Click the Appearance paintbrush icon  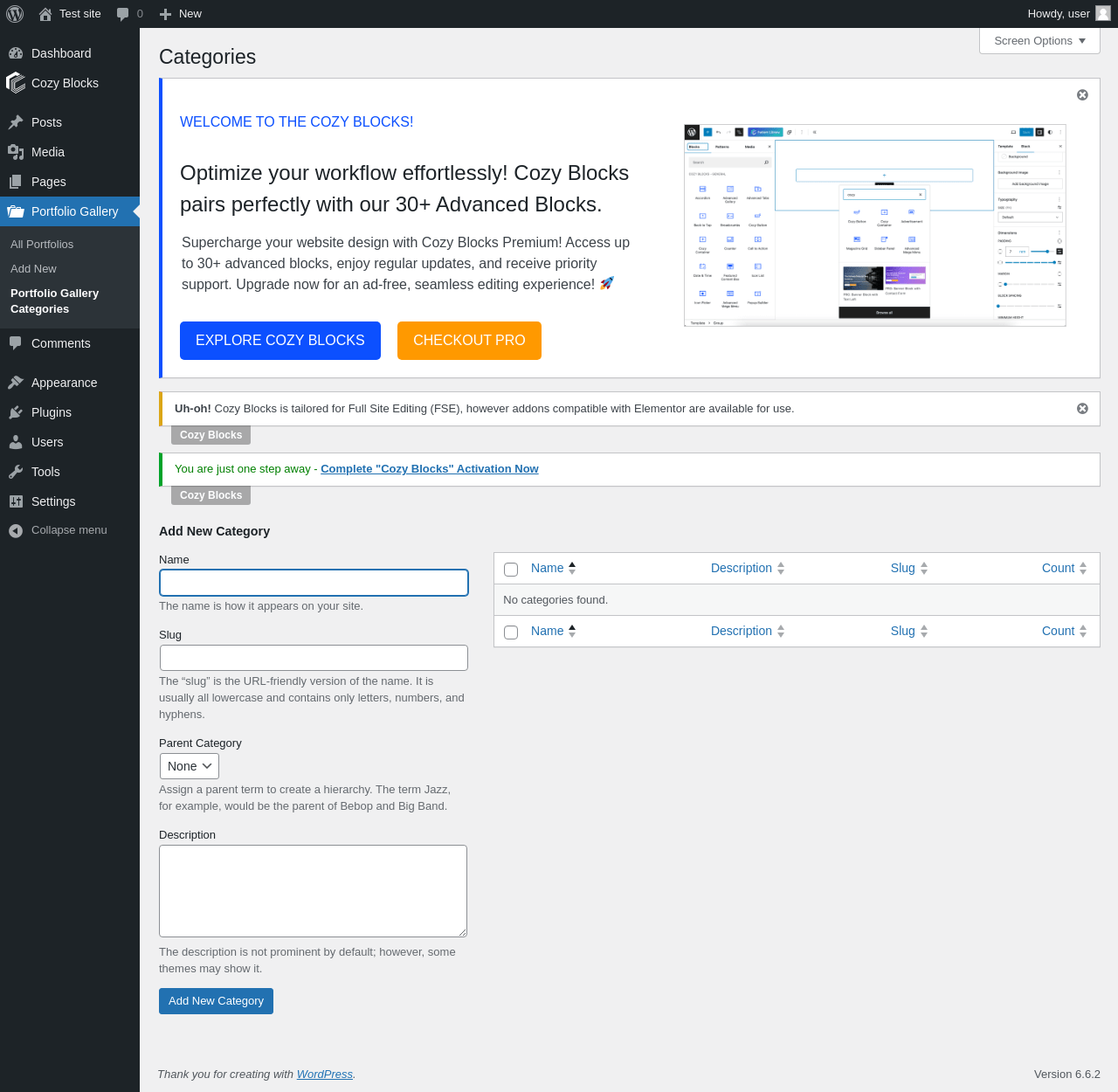[x=16, y=383]
